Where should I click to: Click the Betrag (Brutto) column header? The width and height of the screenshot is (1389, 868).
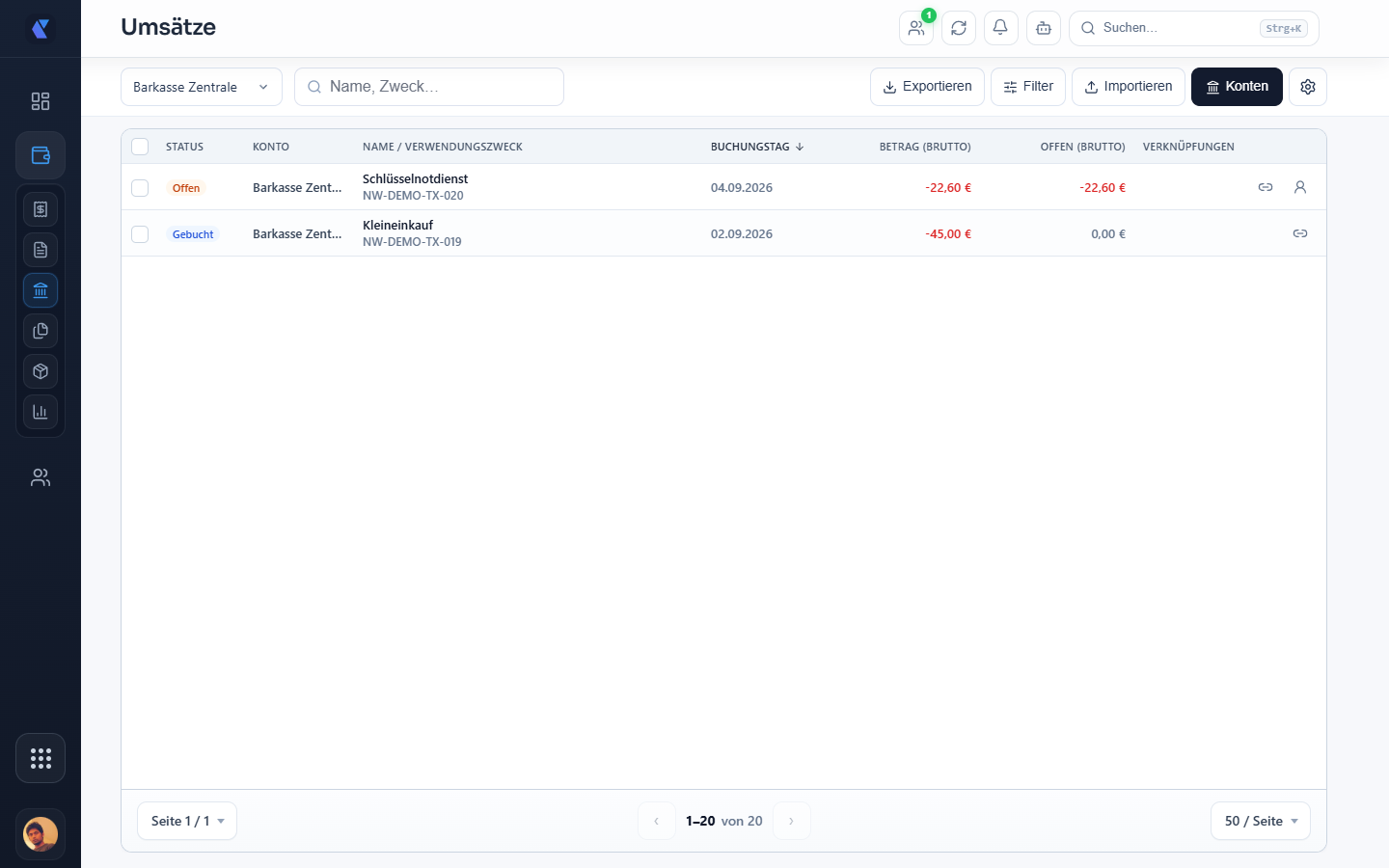925,147
